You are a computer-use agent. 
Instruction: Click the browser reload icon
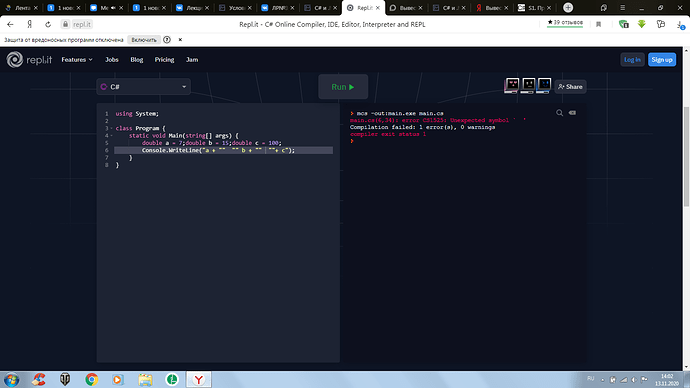[48, 24]
